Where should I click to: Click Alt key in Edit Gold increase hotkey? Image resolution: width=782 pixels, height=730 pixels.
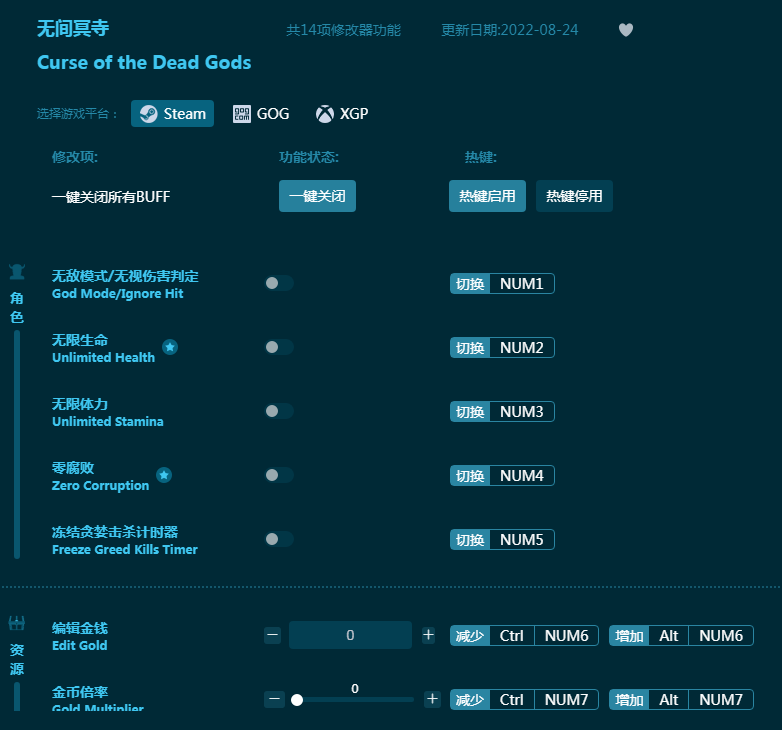click(668, 636)
